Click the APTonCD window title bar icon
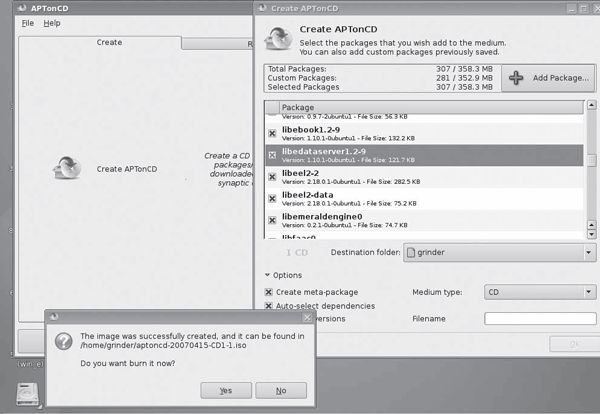The image size is (600, 414). pyautogui.click(x=8, y=6)
